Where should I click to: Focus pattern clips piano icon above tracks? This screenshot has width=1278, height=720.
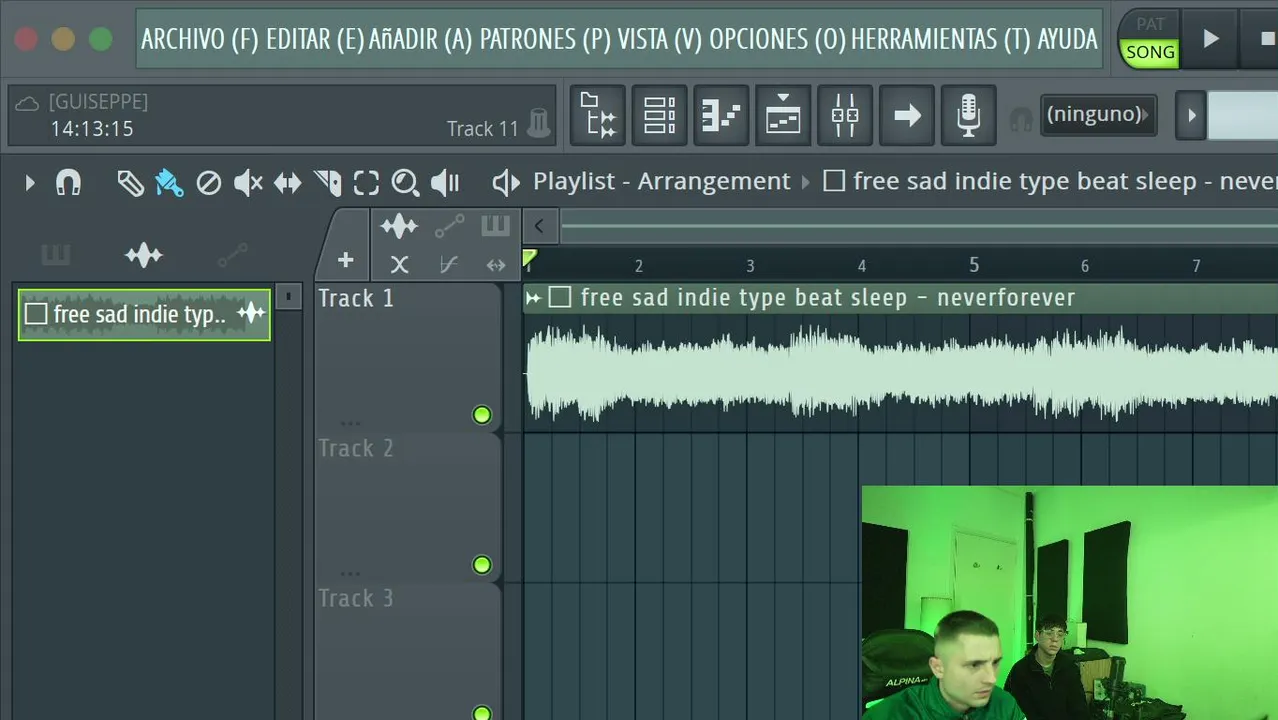click(x=496, y=226)
